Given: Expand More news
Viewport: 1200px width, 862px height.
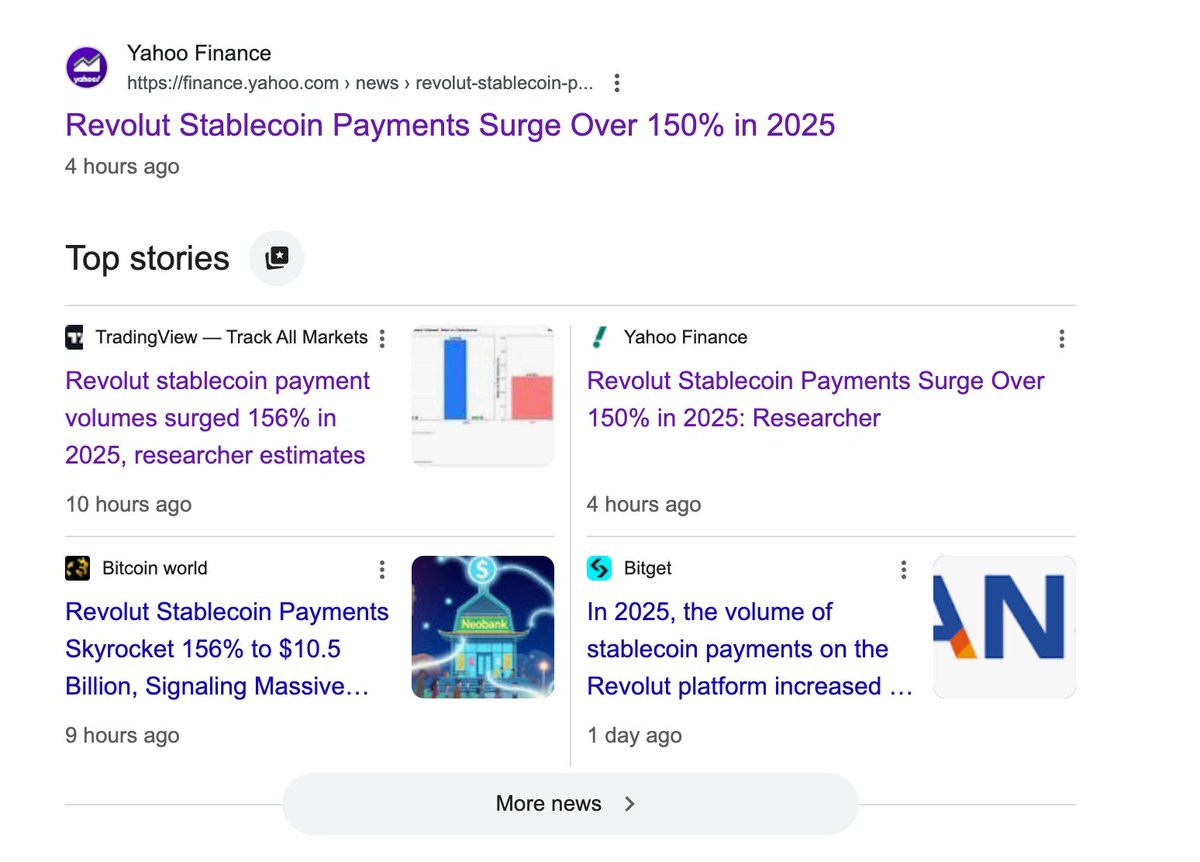Looking at the screenshot, I should tap(569, 804).
